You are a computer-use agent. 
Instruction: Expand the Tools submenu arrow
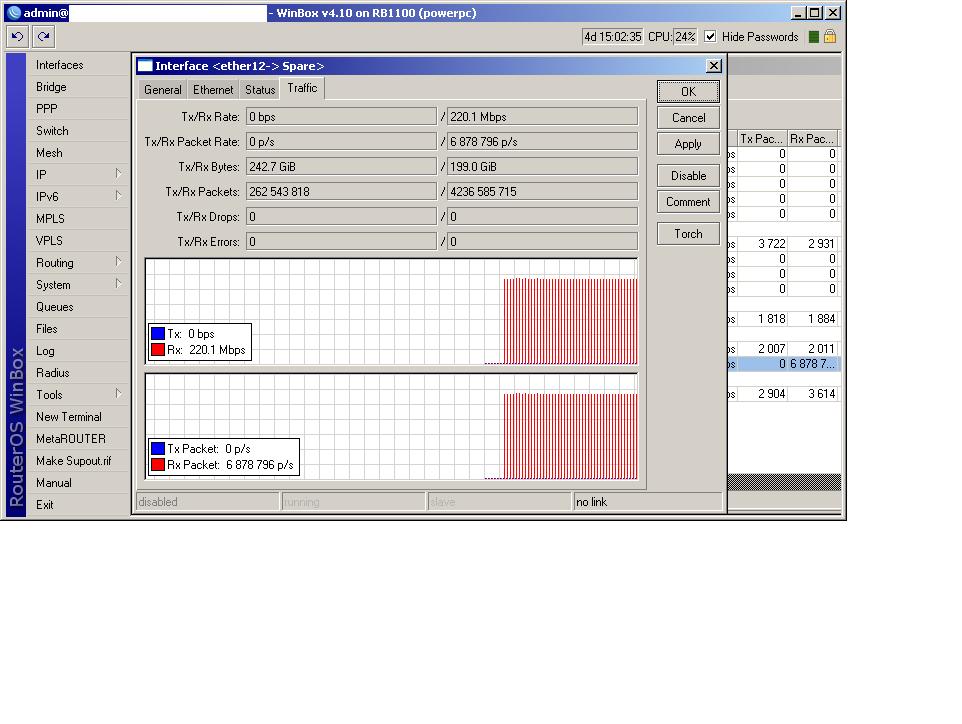[118, 393]
